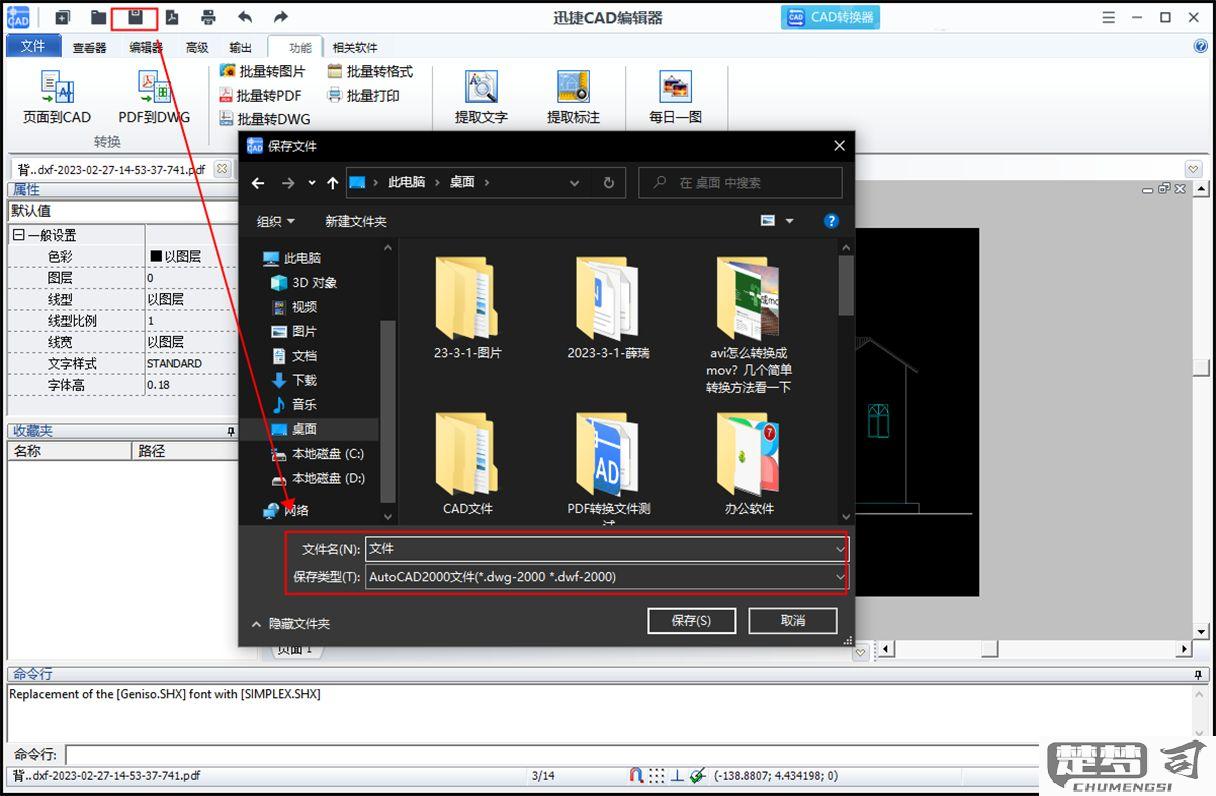The image size is (1216, 796).
Task: Switch to the 输出 tab
Action: point(241,47)
